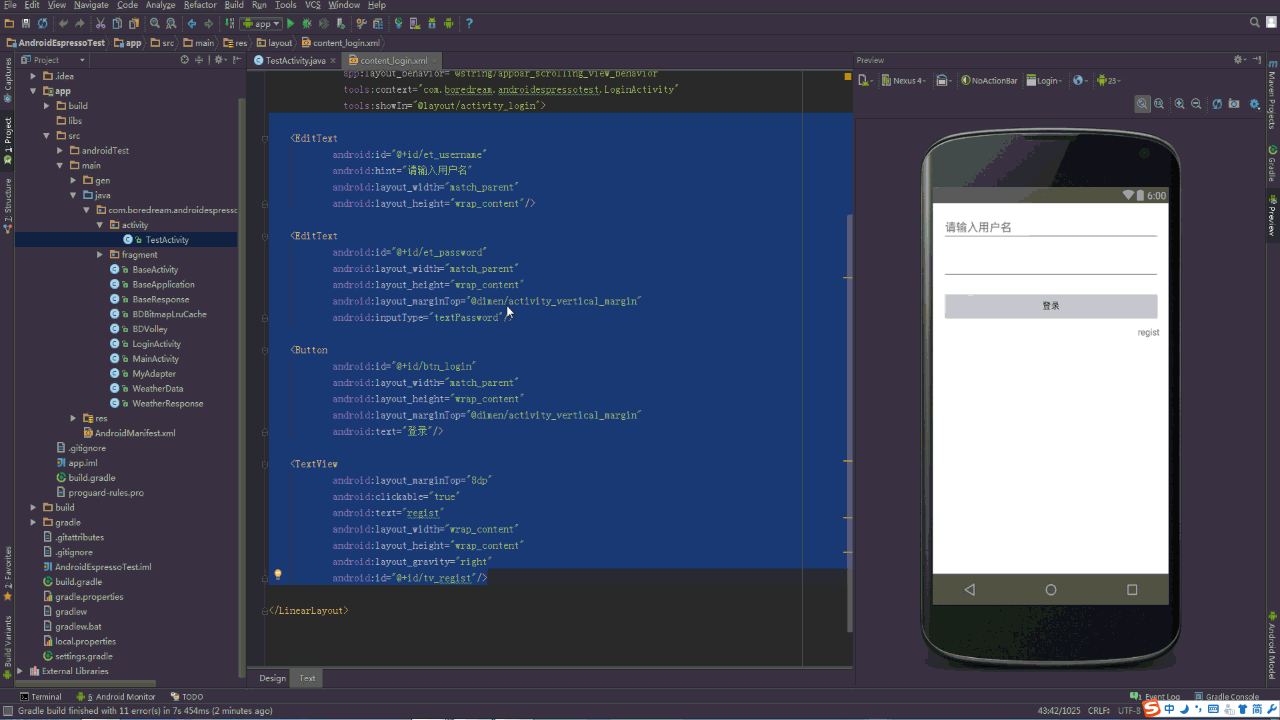Open the Refactor menu
1280x720 pixels.
(x=200, y=4)
